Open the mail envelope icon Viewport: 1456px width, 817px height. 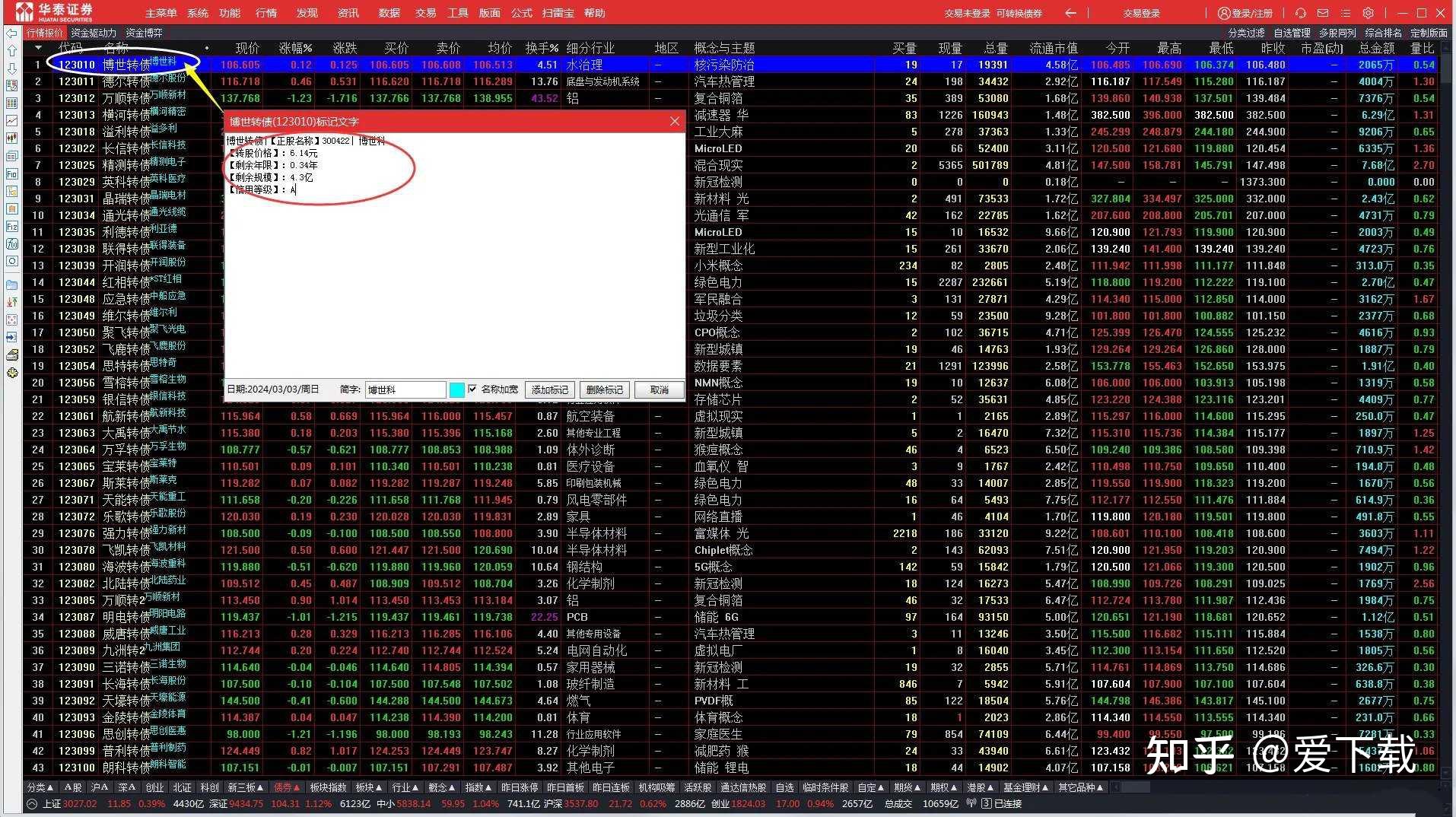(1324, 13)
